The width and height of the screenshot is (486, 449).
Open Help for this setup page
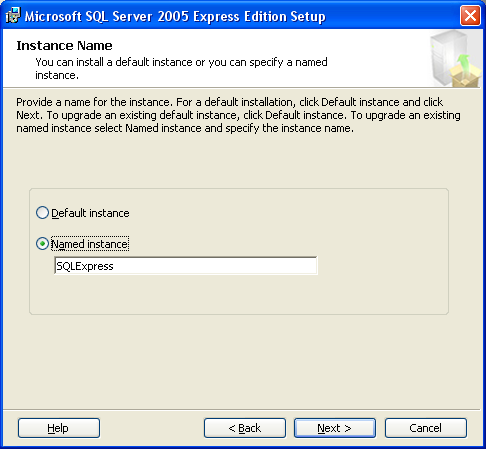(x=59, y=428)
